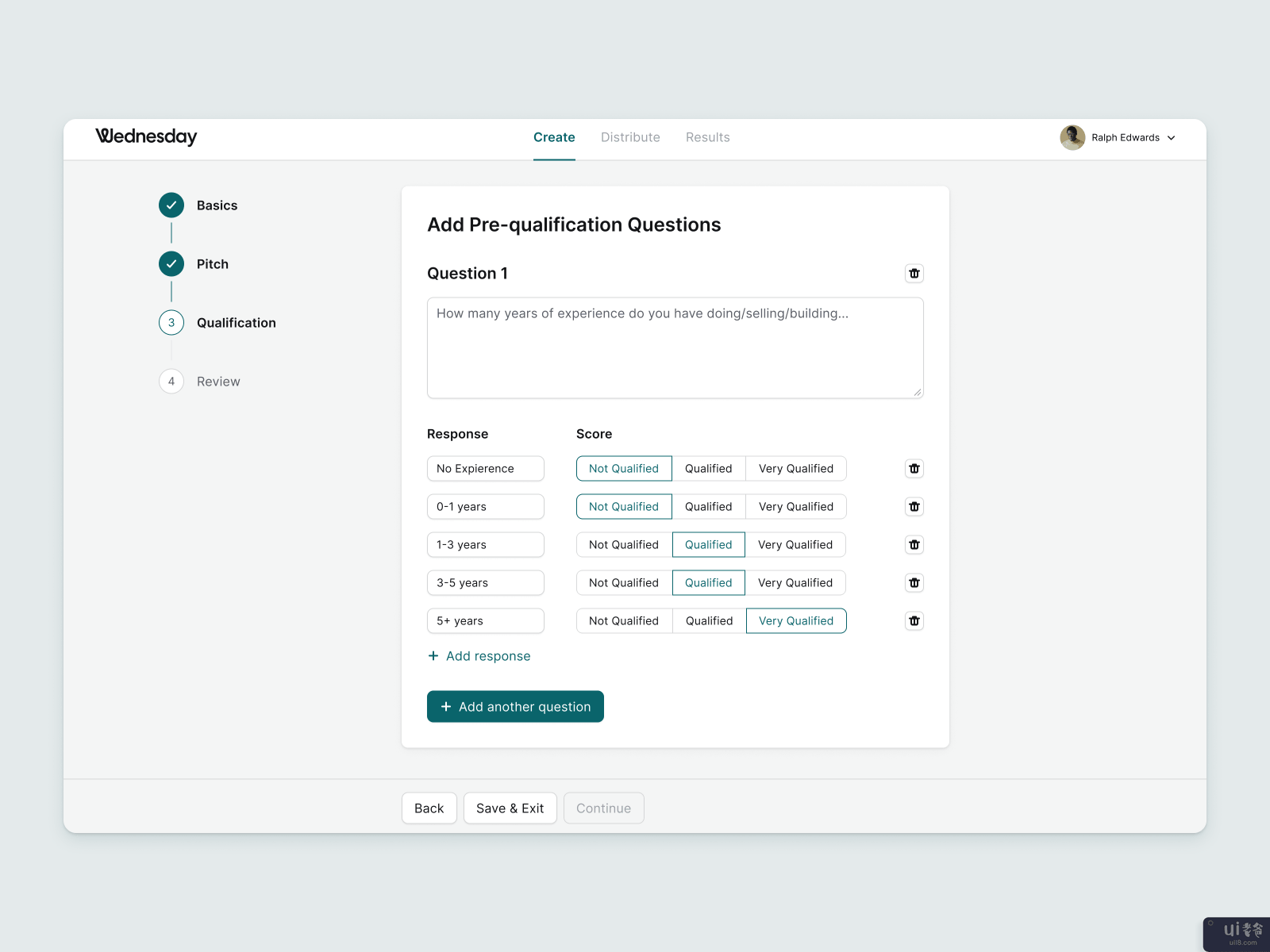
Task: Choose Very Qualified for 3-5 years
Action: [x=795, y=583]
